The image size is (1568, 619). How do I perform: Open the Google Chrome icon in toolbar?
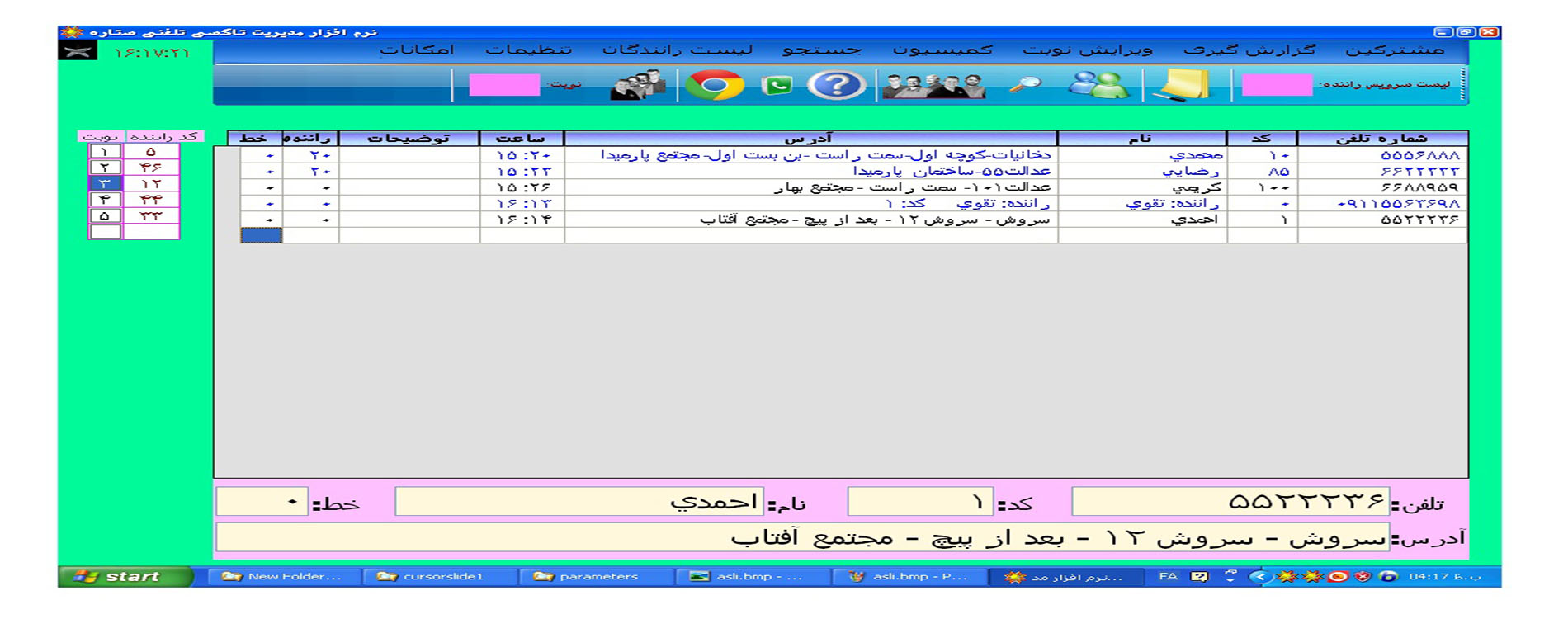(x=715, y=85)
